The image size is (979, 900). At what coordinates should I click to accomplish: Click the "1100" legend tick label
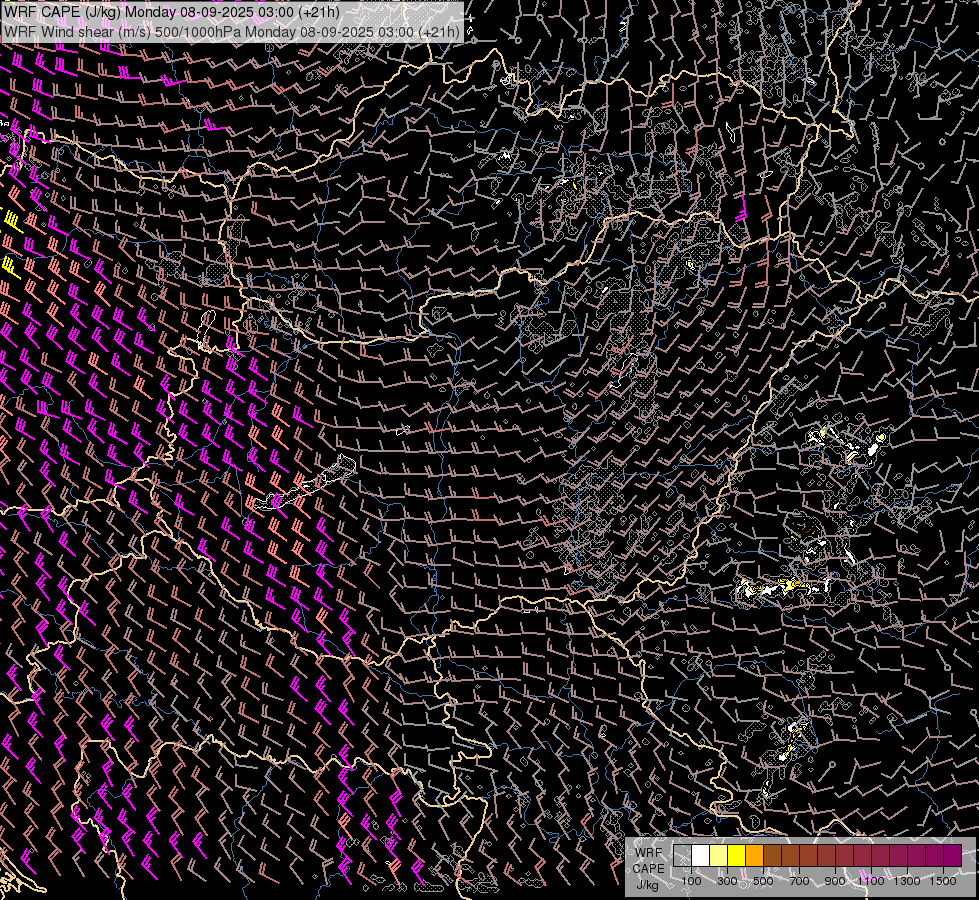[x=871, y=881]
